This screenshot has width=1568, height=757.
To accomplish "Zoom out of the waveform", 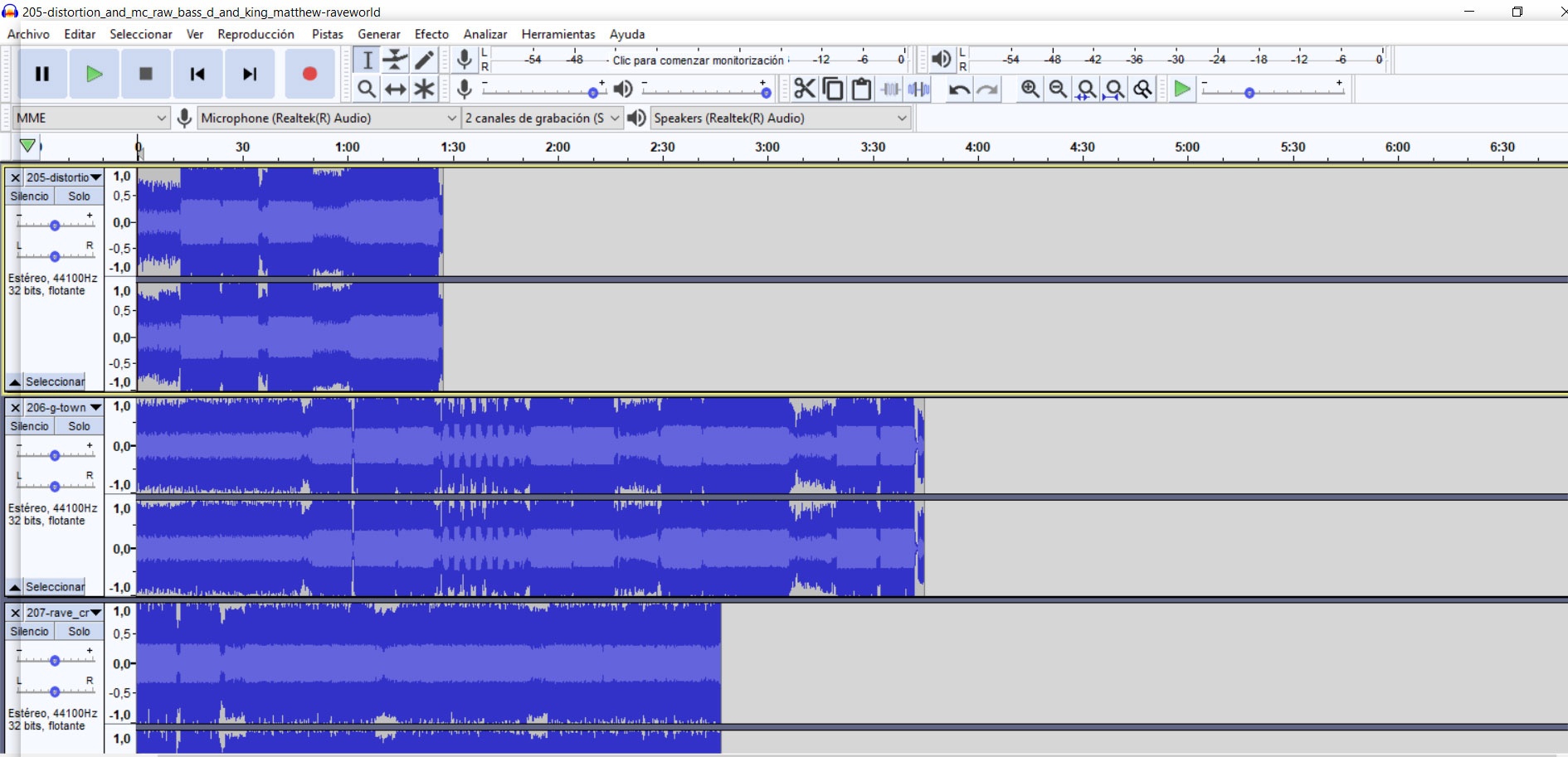I will click(1058, 89).
